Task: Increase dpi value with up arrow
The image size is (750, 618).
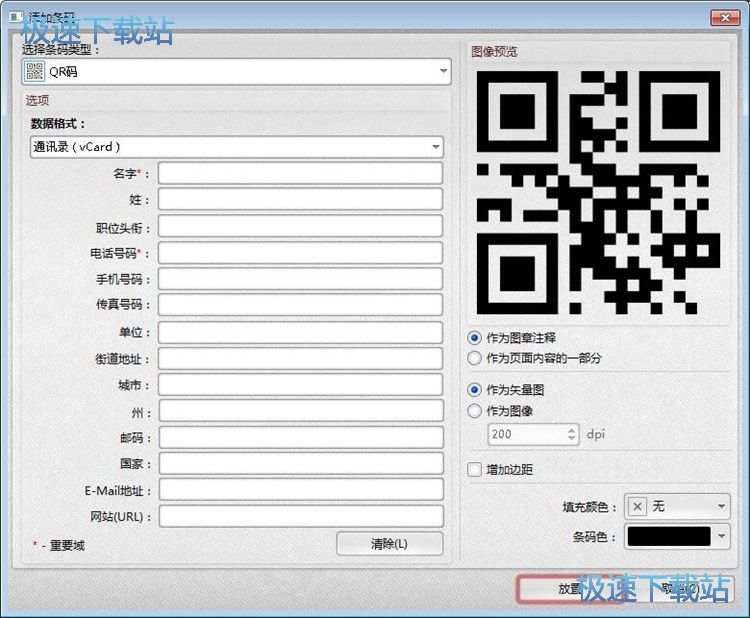Action: coord(571,430)
